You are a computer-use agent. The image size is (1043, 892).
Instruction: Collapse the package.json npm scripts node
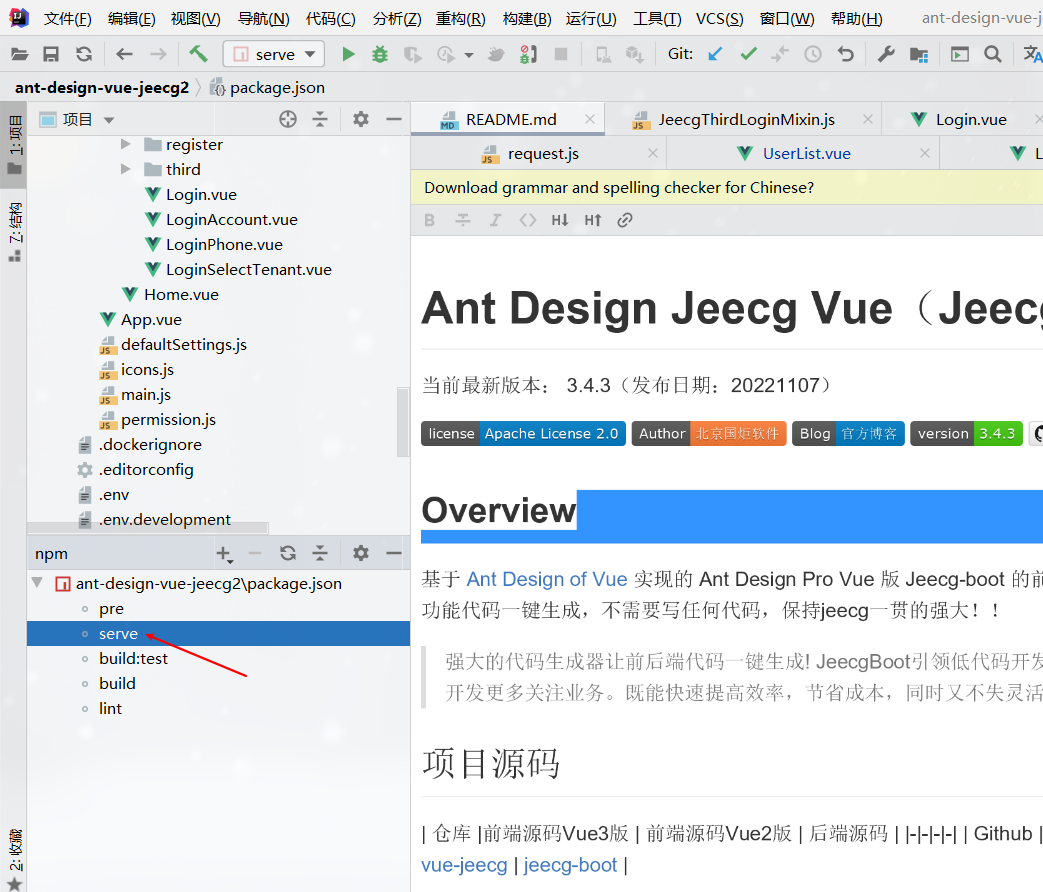[38, 583]
